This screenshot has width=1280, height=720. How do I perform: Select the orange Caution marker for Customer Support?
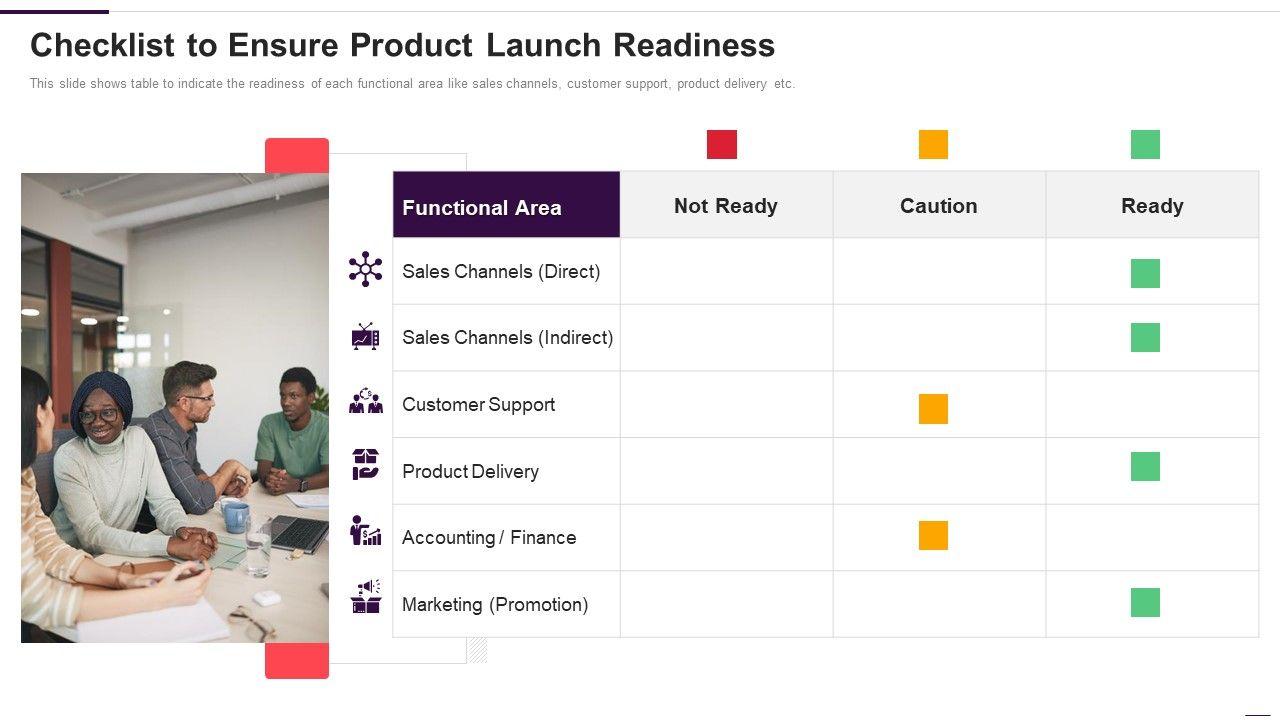[933, 408]
